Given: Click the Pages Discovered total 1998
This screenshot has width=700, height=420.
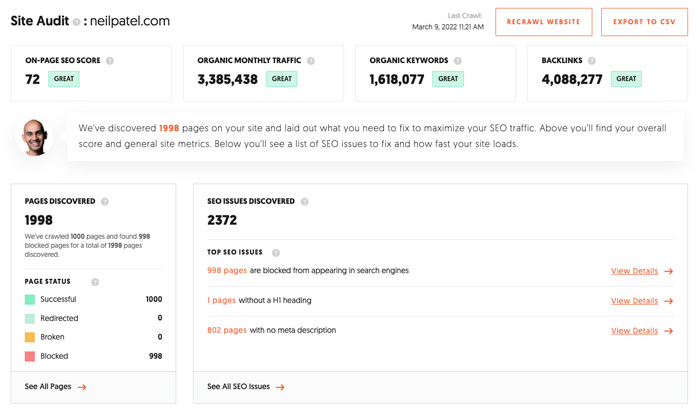Looking at the screenshot, I should point(38,220).
